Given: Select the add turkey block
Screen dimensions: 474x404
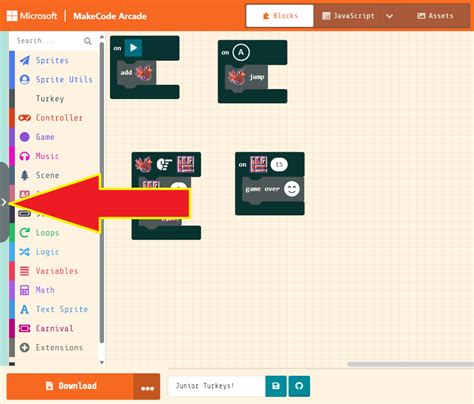Looking at the screenshot, I should click(137, 73).
